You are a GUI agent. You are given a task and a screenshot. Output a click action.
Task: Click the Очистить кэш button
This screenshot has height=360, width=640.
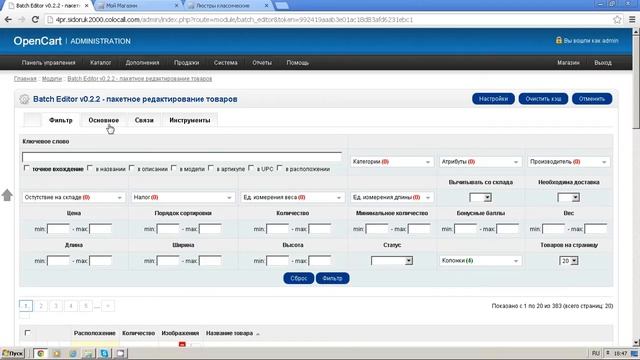[x=543, y=99]
